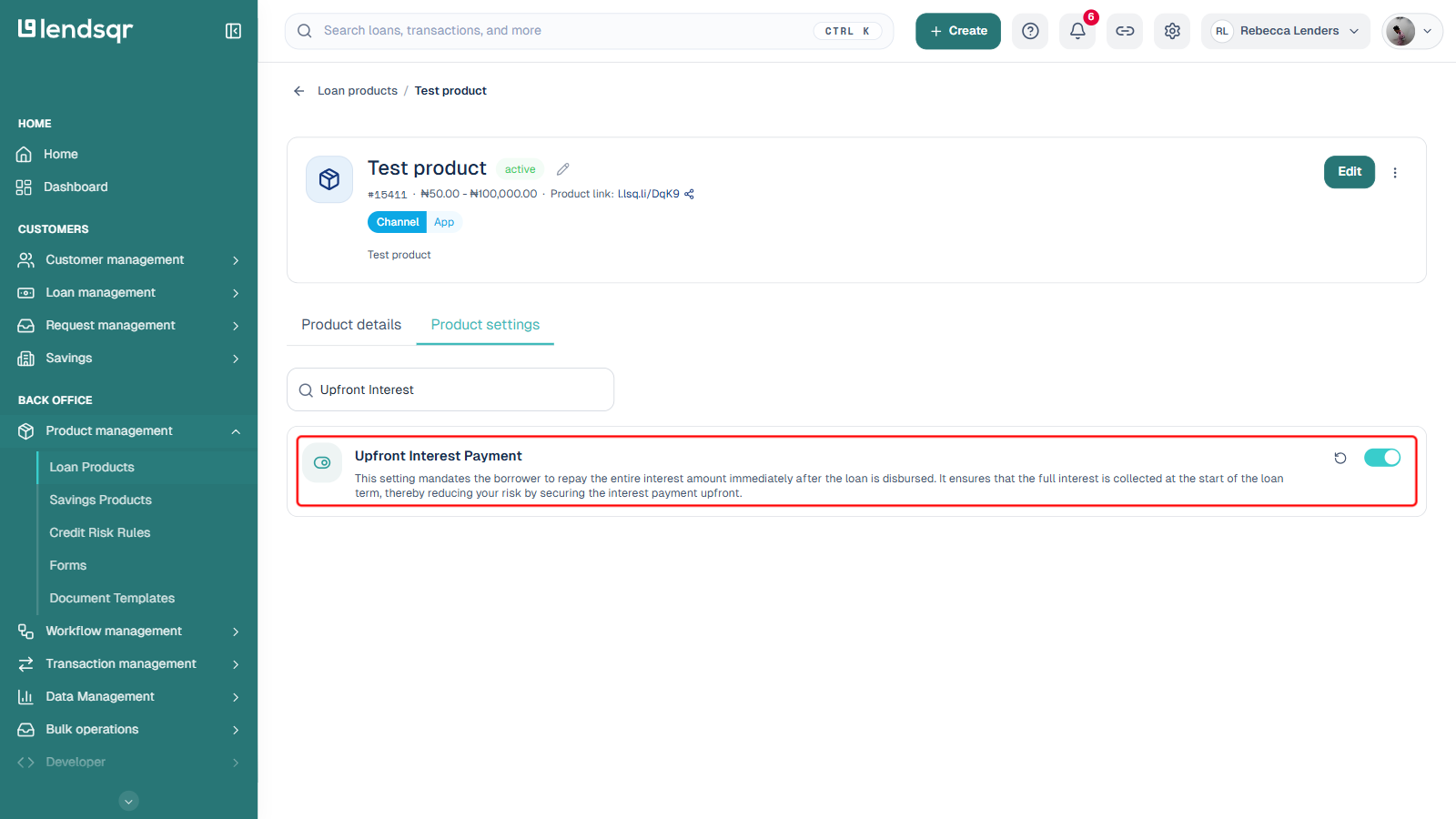Open the three-dot more options menu
The width and height of the screenshot is (1456, 819).
1395,173
